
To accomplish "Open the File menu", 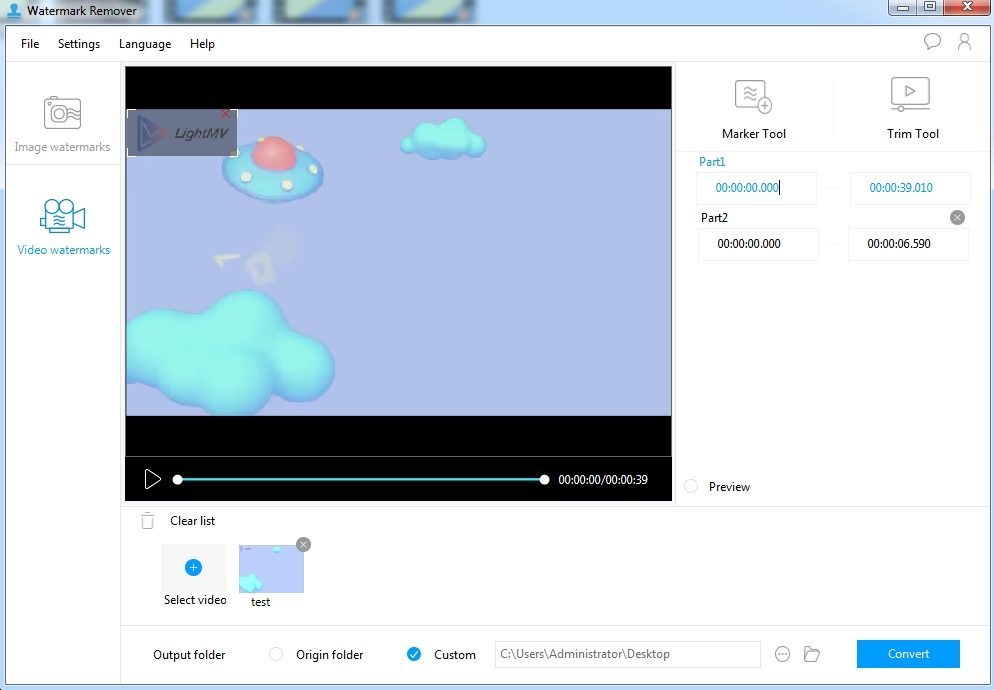I will coord(30,44).
